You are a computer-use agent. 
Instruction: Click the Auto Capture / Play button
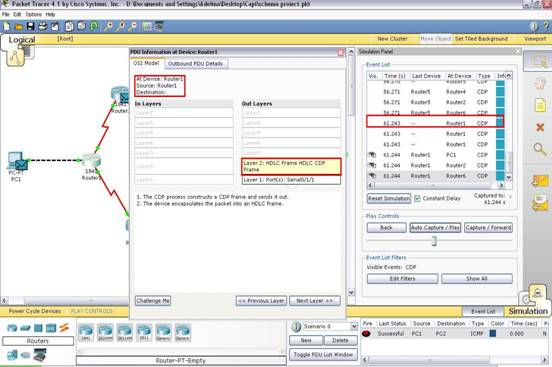coord(435,228)
